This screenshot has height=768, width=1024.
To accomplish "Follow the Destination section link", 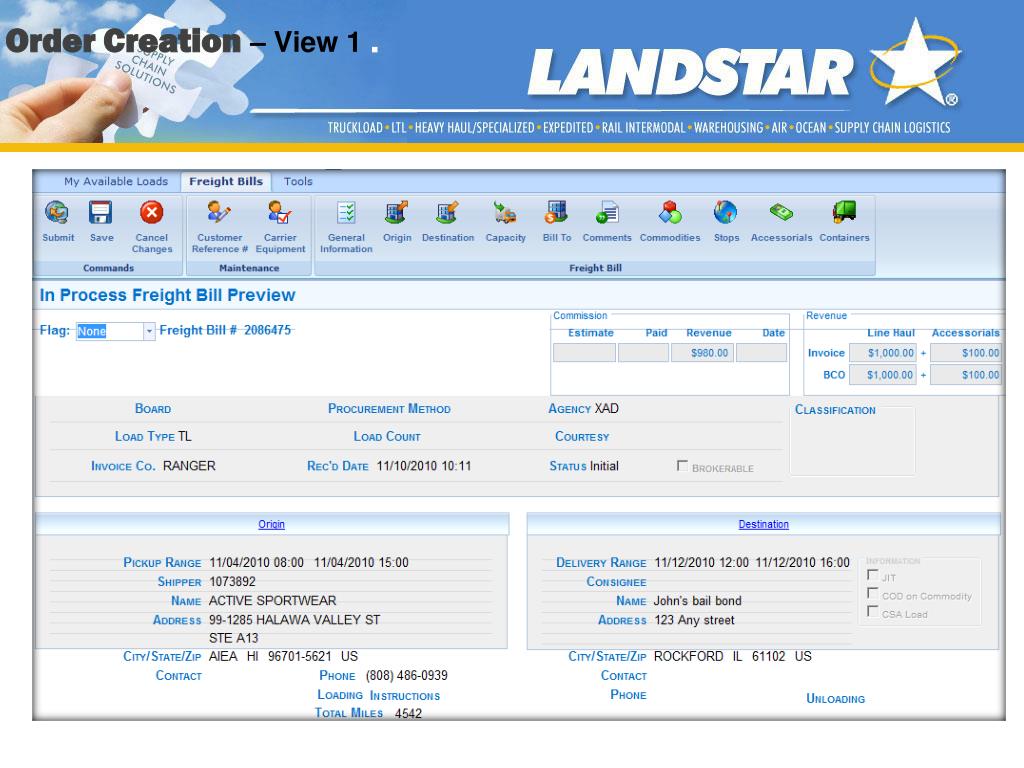I will pos(763,524).
